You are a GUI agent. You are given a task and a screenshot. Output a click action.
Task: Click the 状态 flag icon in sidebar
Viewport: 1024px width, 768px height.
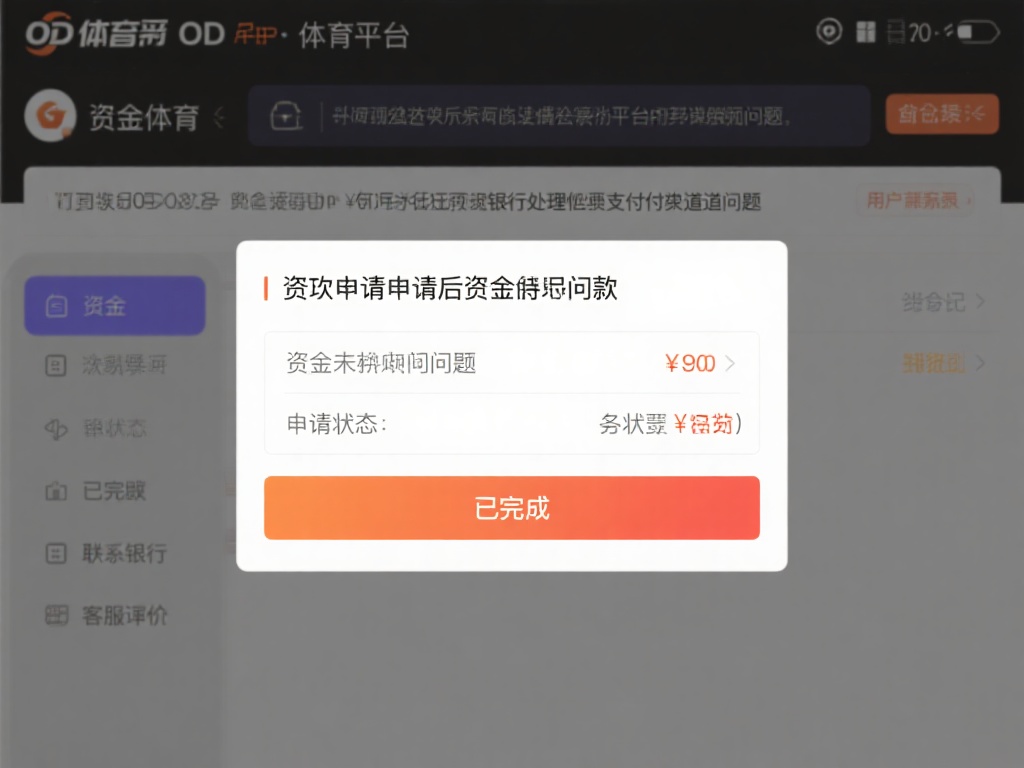click(59, 429)
